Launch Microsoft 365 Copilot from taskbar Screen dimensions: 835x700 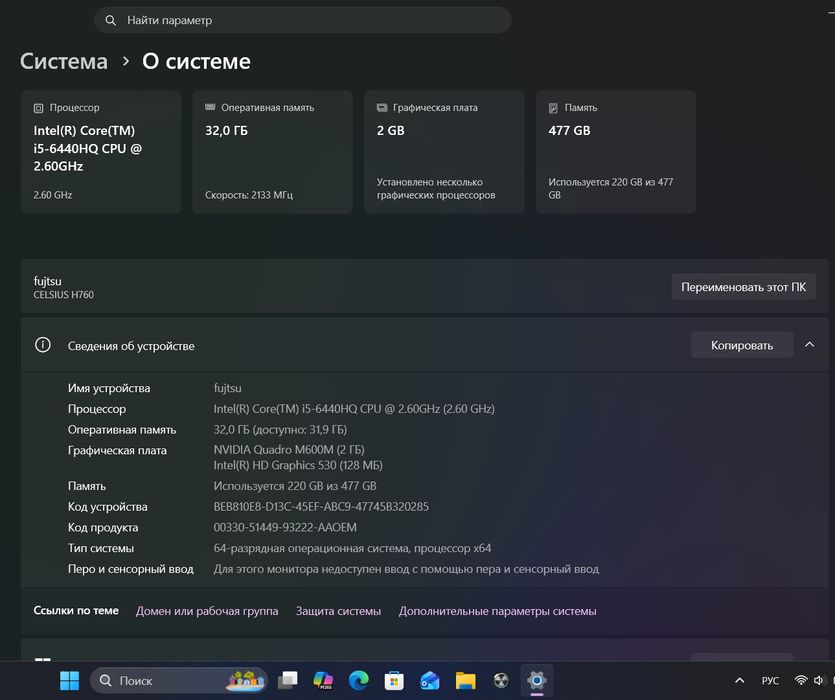pyautogui.click(x=323, y=680)
